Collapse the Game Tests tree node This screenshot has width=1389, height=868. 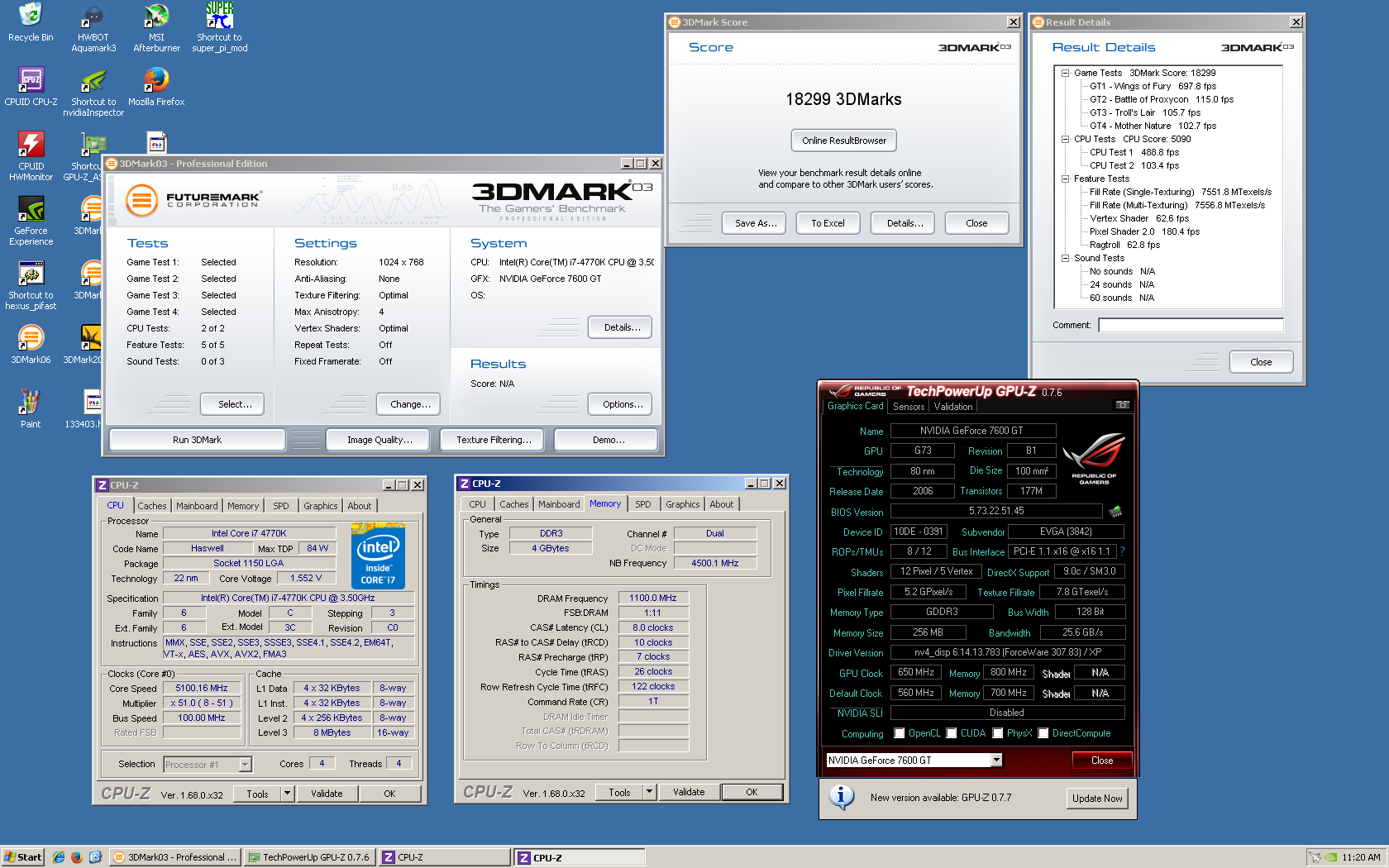tap(1066, 73)
